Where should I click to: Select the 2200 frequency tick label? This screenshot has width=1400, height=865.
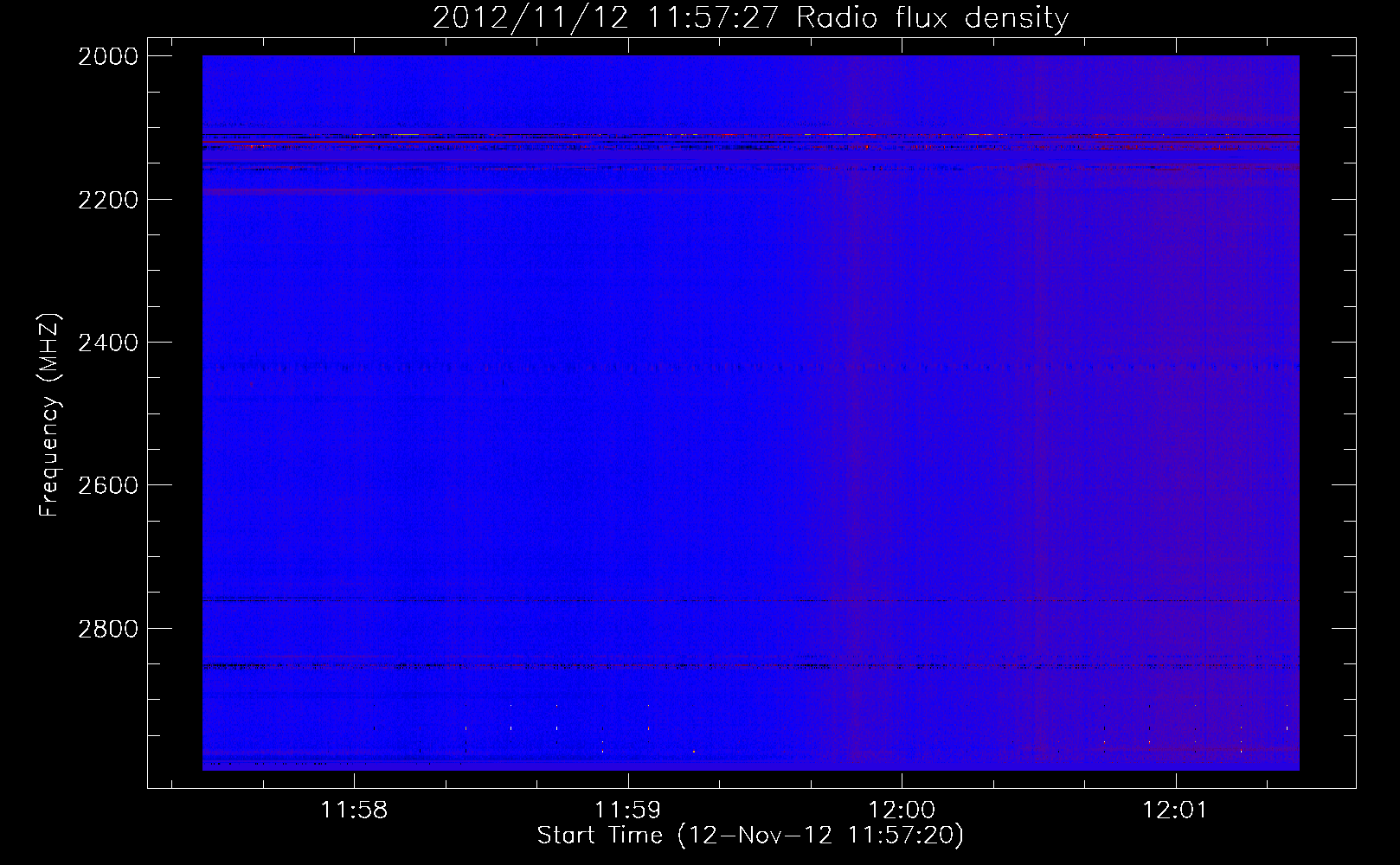(x=108, y=200)
